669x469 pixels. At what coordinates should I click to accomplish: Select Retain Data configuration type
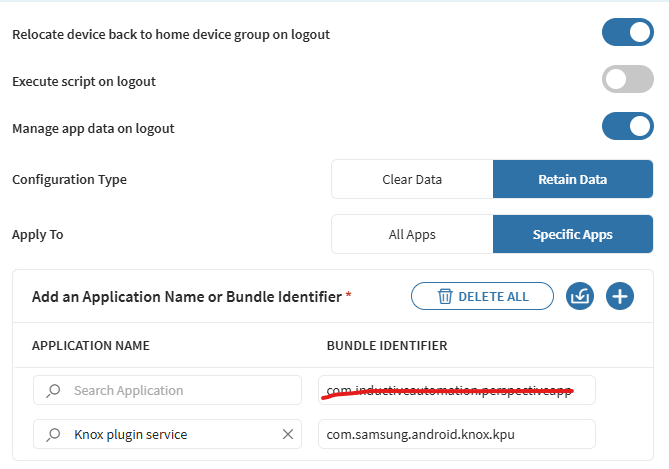[572, 180]
